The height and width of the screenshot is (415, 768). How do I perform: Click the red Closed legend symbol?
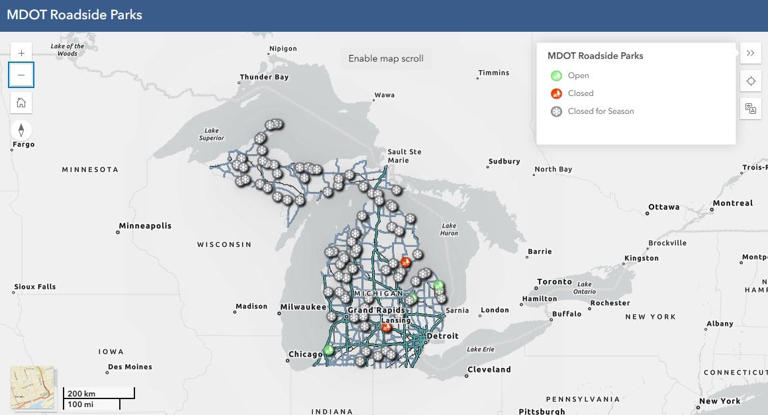point(556,93)
